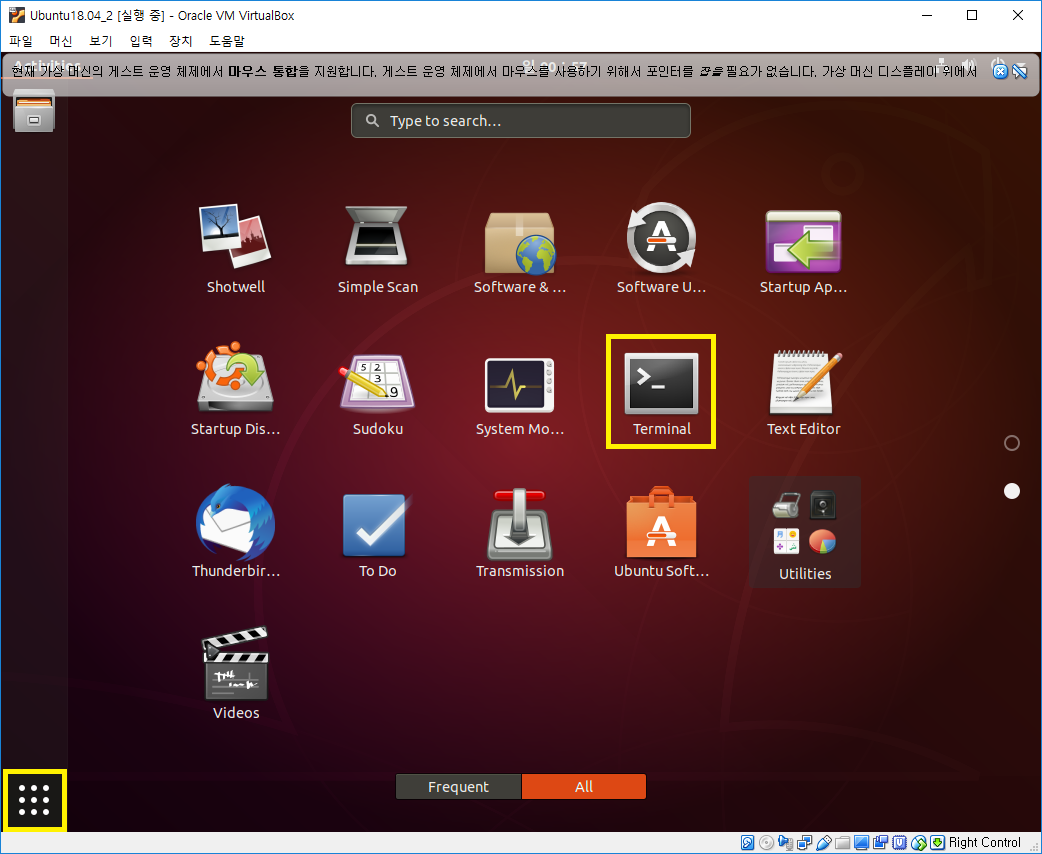Click the audio status icon
The width and height of the screenshot is (1042, 854).
pos(785,843)
